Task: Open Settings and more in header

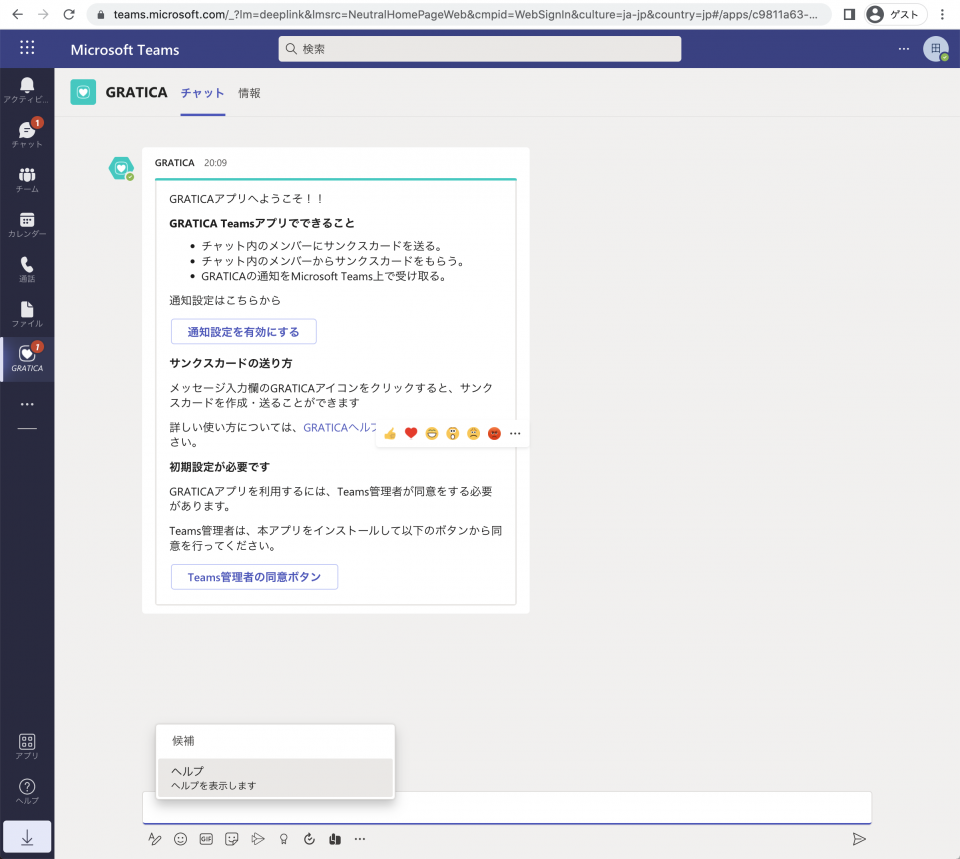Action: (904, 49)
